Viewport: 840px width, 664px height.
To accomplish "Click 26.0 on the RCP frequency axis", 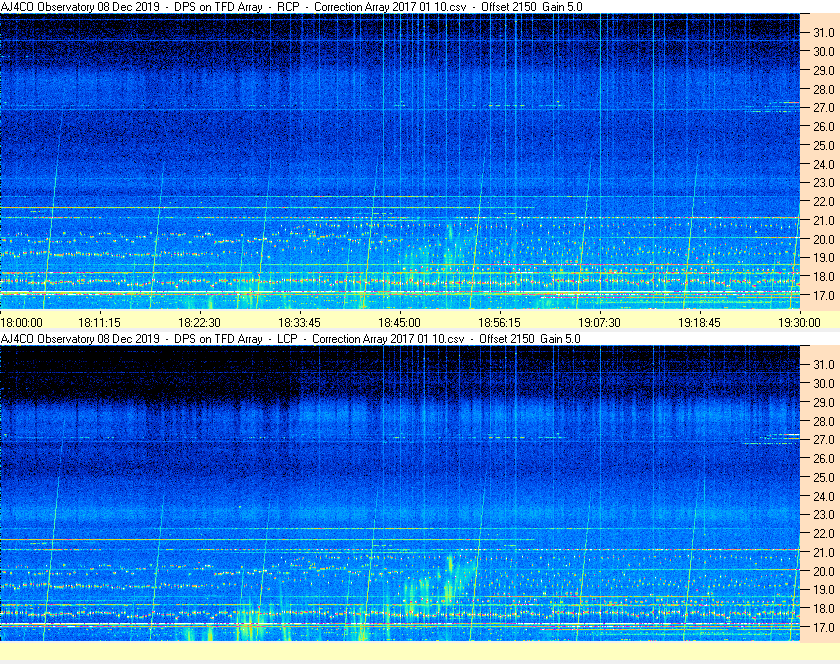I will [x=824, y=126].
